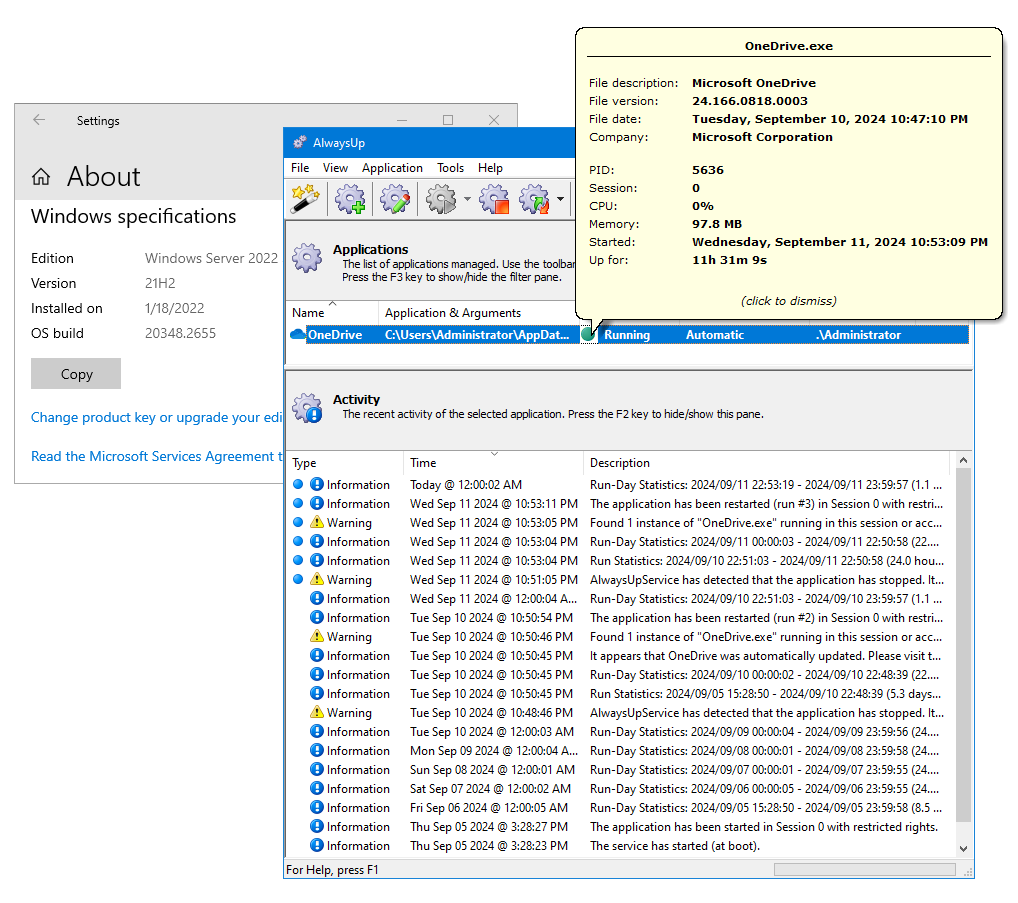Open the application wizard (magic wand) tool
Viewport: 1018px width, 903px height.
click(306, 199)
